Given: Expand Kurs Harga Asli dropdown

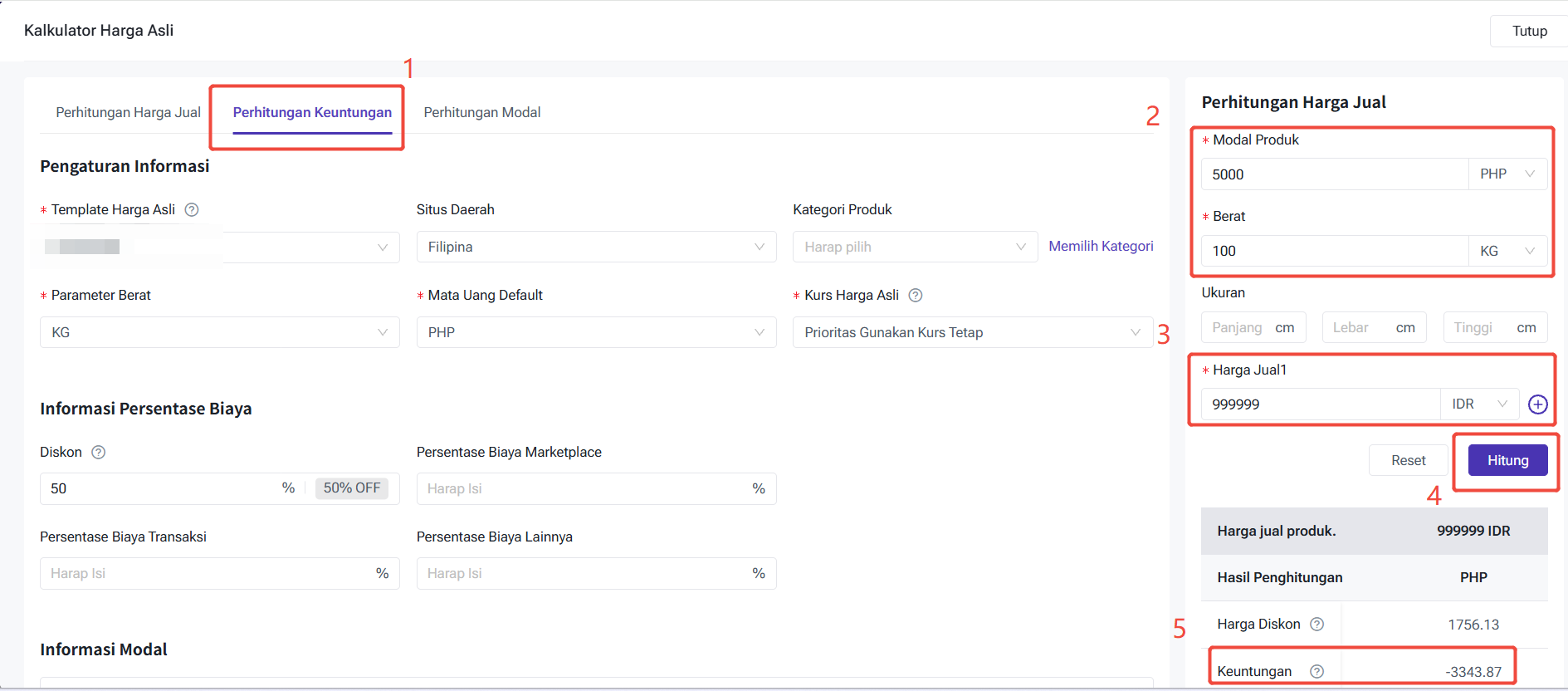Looking at the screenshot, I should point(971,333).
